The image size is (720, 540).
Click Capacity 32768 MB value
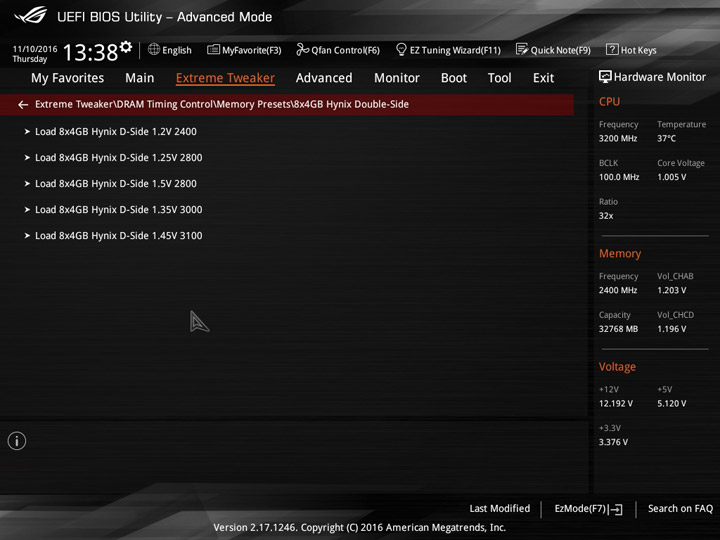tap(618, 329)
